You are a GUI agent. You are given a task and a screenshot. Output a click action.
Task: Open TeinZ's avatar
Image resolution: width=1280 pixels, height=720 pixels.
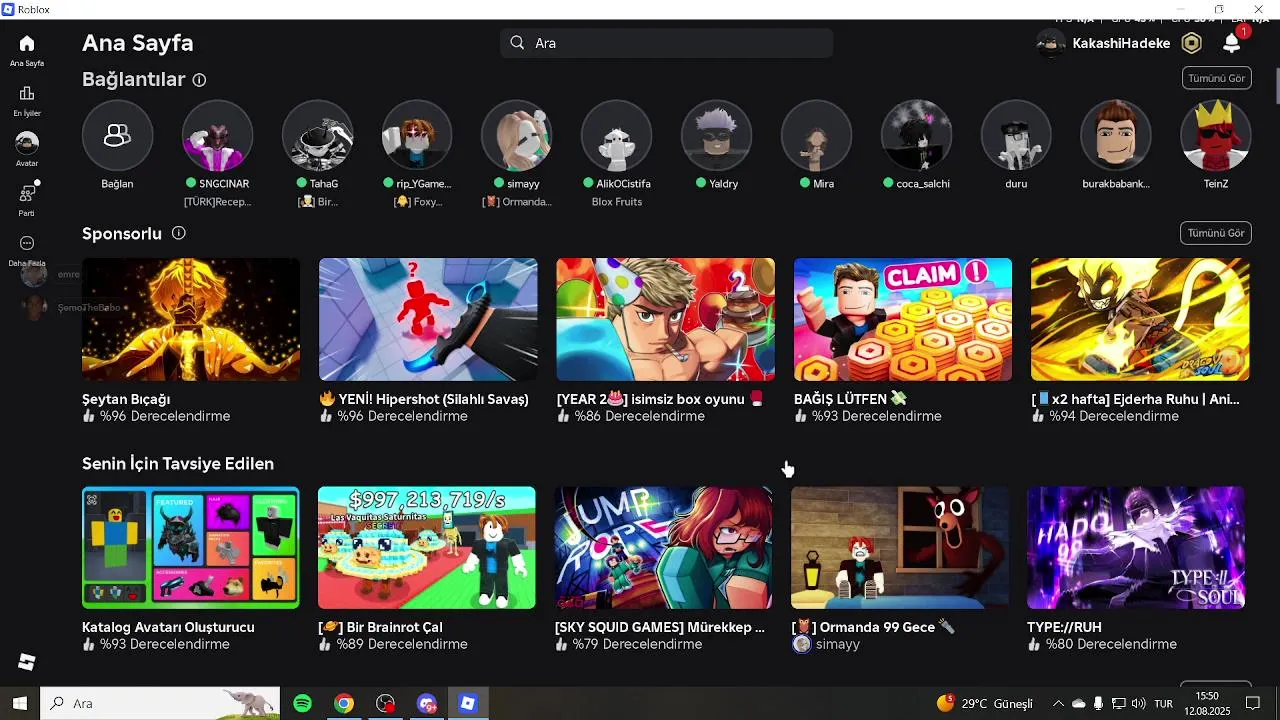pyautogui.click(x=1216, y=135)
